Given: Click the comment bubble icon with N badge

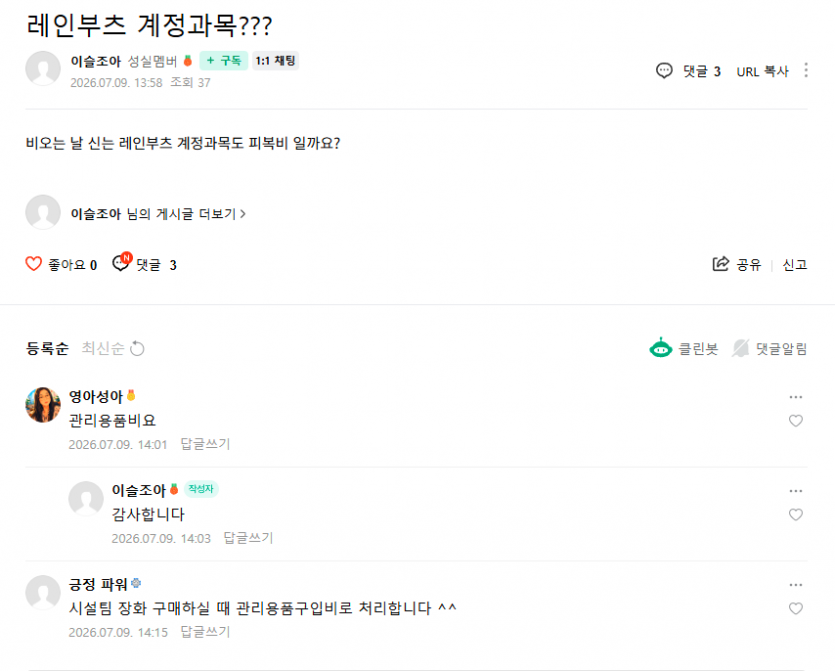Looking at the screenshot, I should click(121, 262).
